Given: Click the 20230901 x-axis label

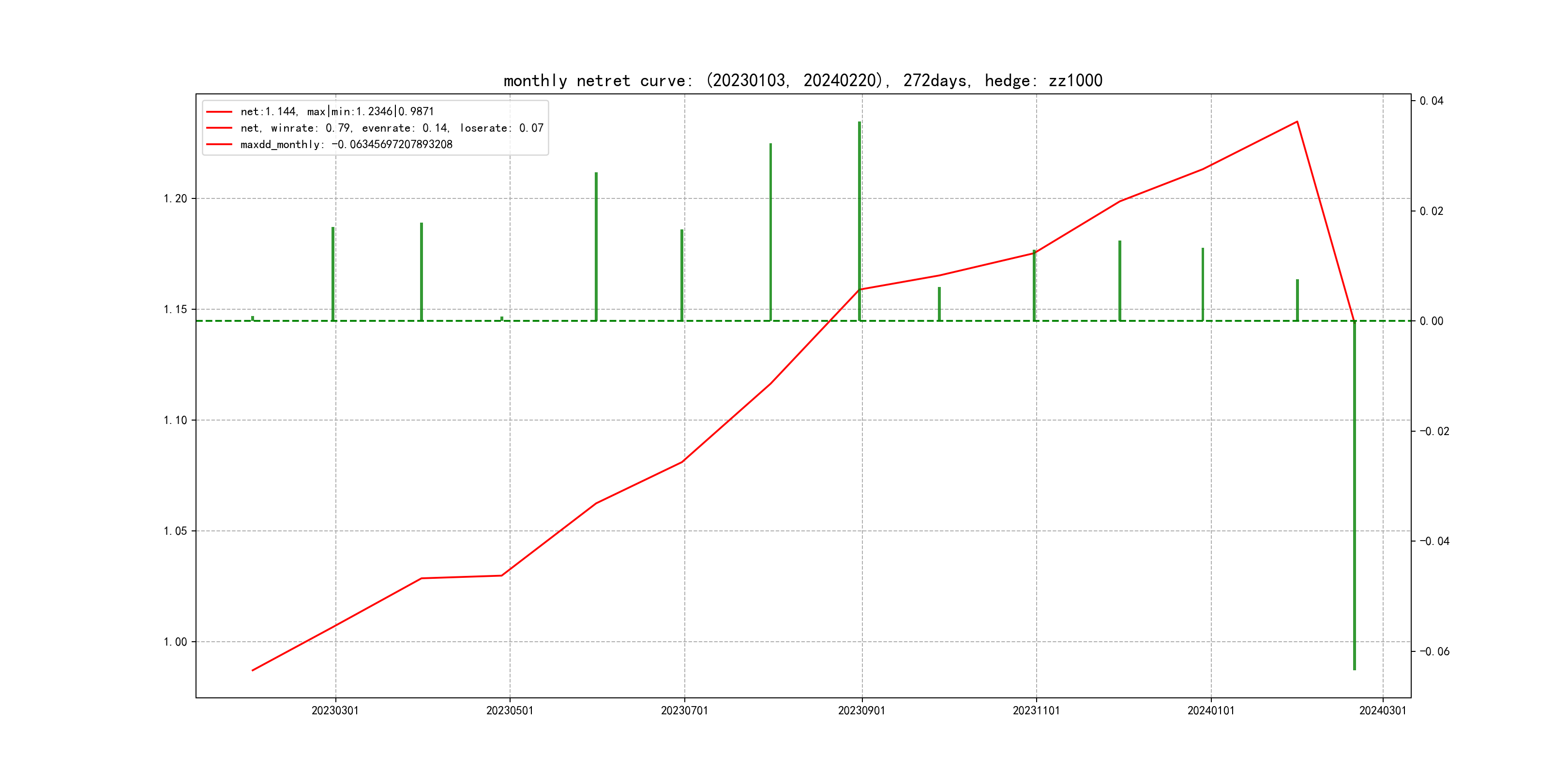Looking at the screenshot, I should click(861, 710).
